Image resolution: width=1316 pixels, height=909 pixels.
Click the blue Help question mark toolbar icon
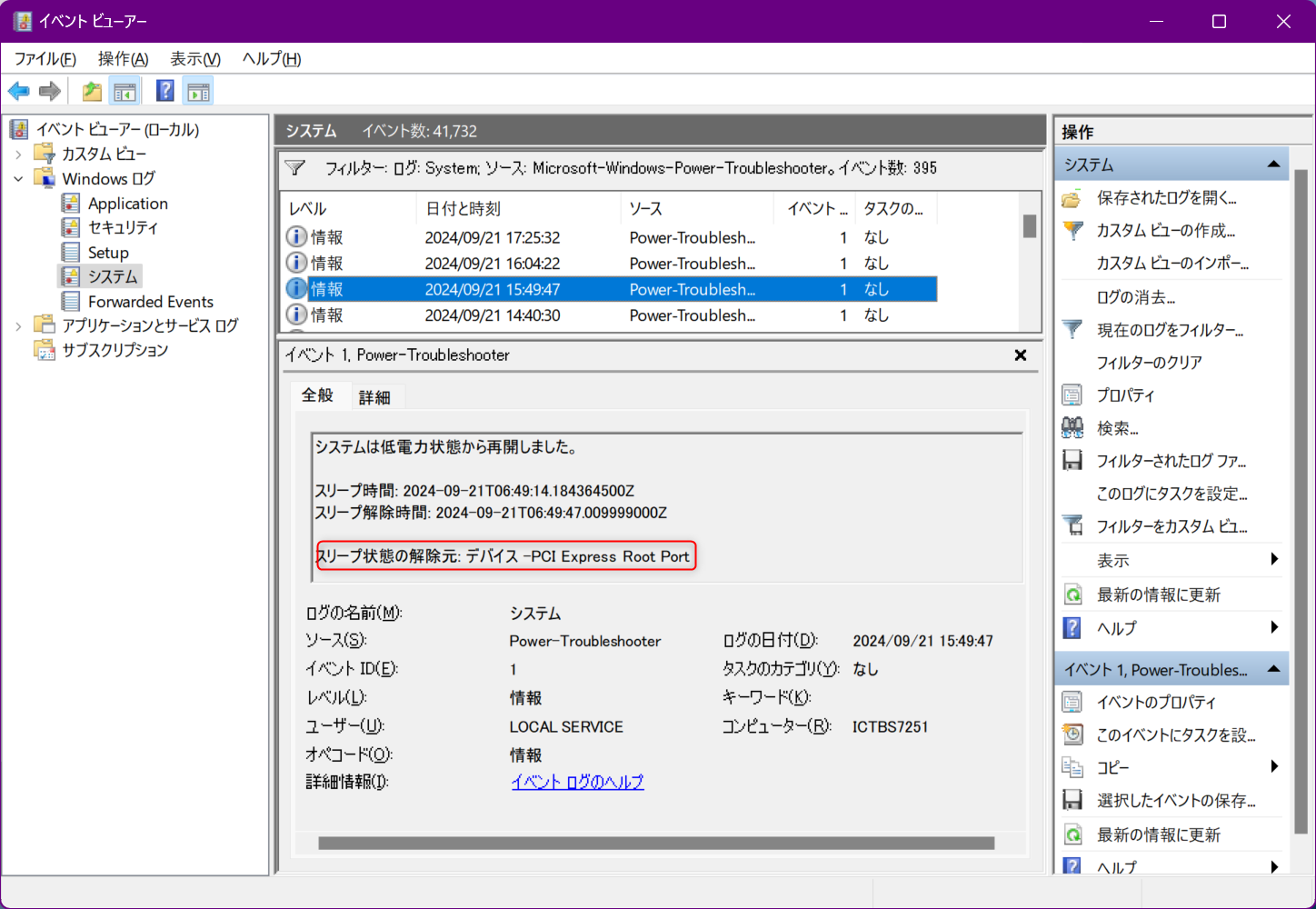point(164,91)
